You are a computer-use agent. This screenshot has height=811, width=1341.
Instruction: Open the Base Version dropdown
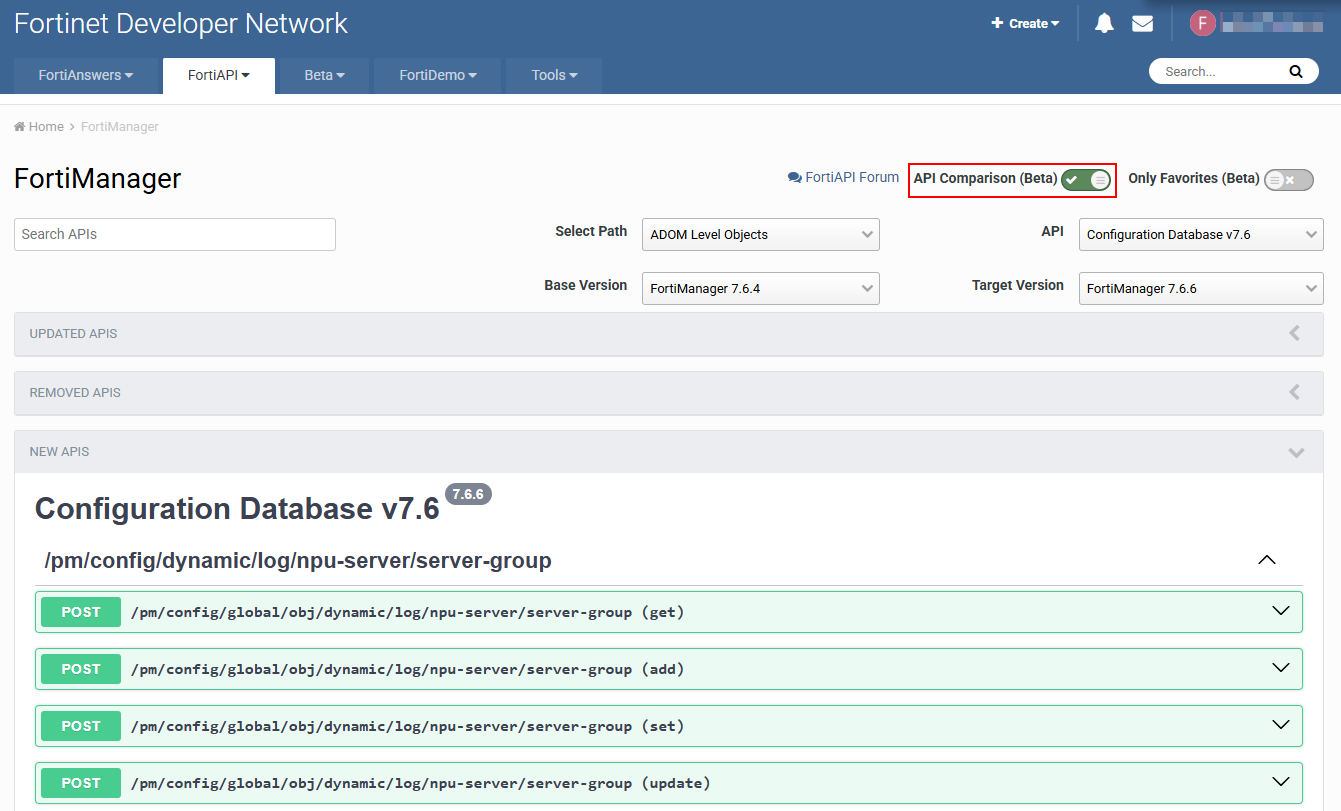coord(760,289)
